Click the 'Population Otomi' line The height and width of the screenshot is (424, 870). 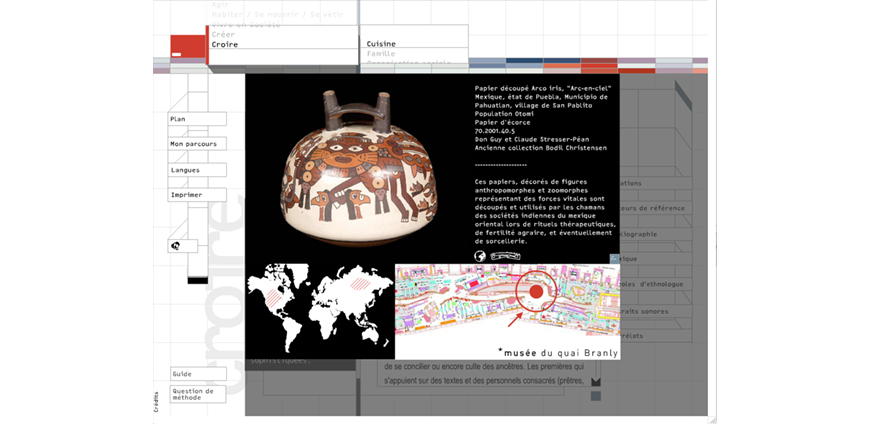pyautogui.click(x=502, y=114)
